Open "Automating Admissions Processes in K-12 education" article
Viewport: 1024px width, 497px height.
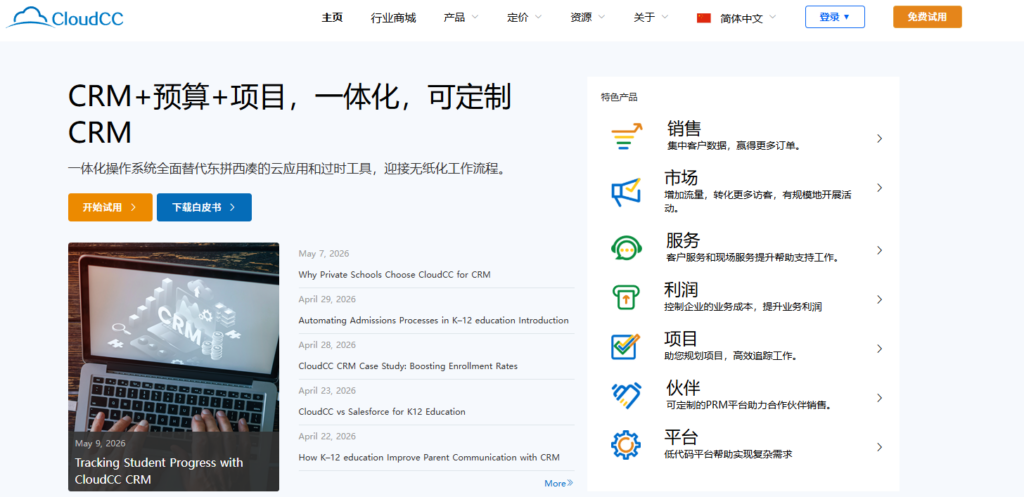click(434, 320)
